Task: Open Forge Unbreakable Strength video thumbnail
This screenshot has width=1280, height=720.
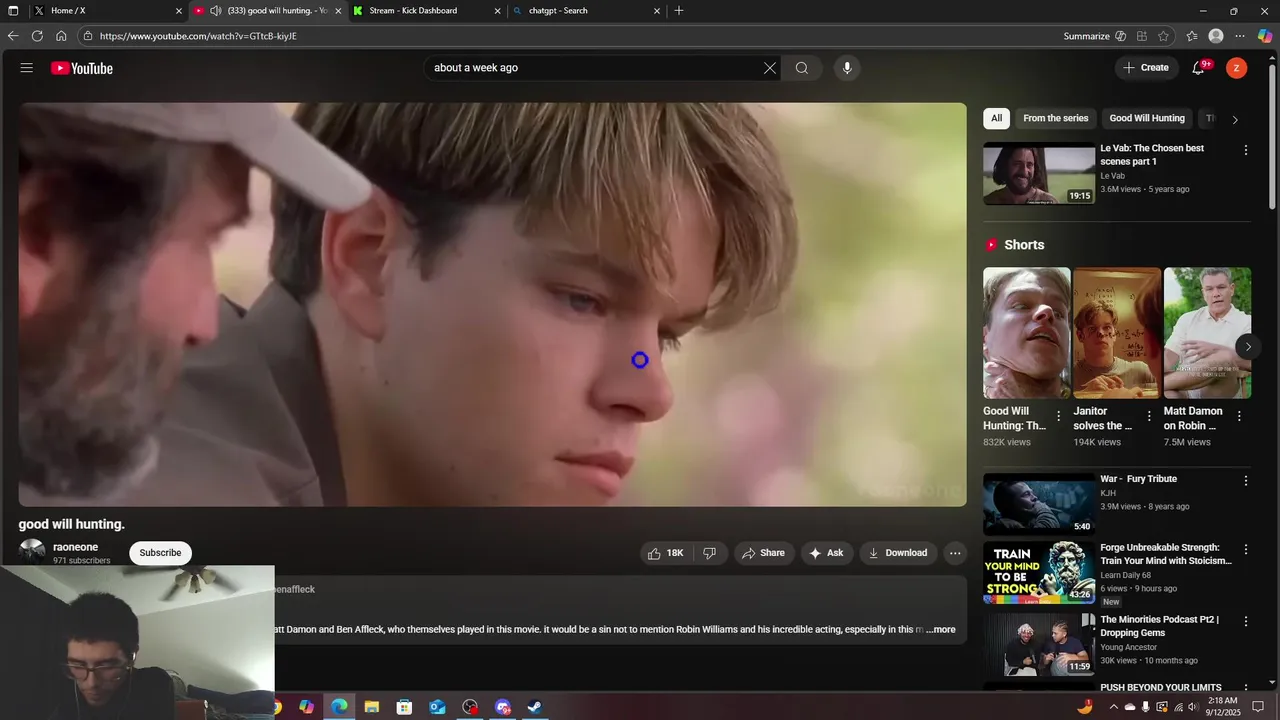Action: pos(1039,572)
